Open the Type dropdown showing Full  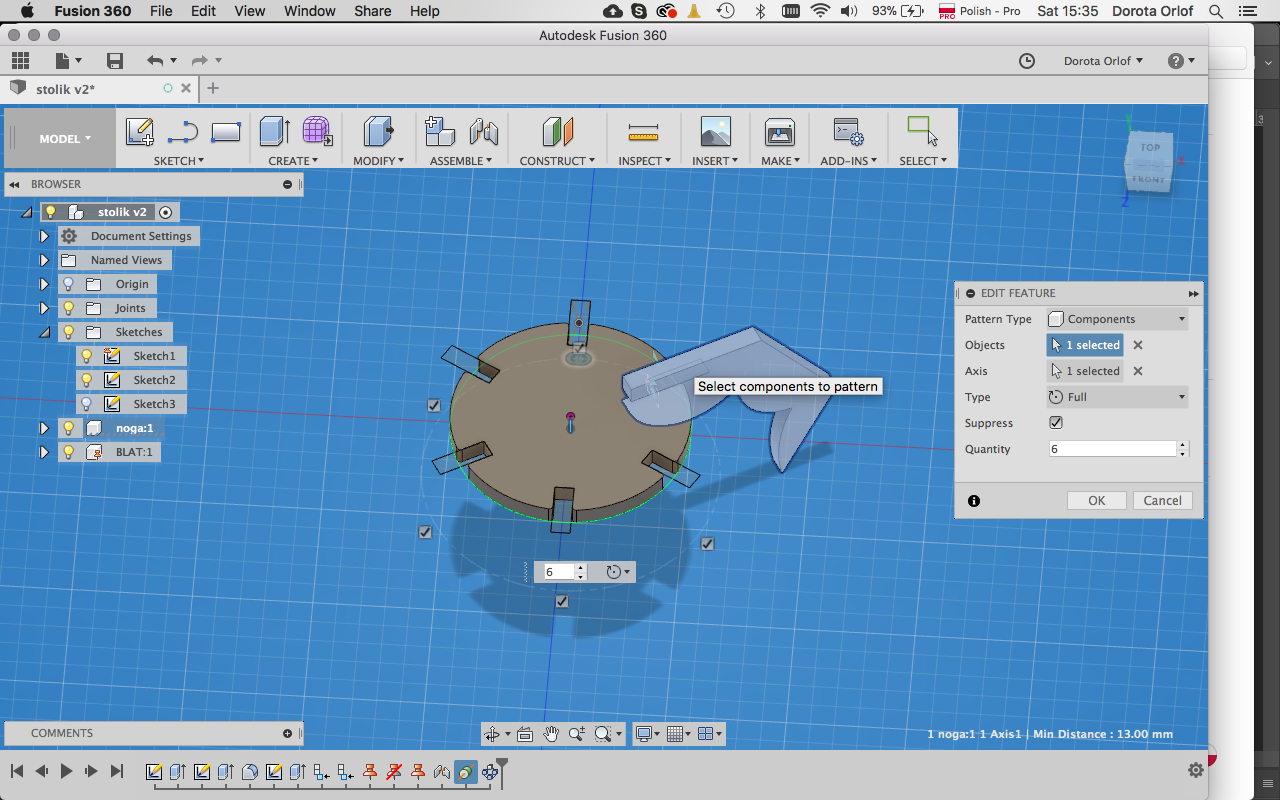(1181, 397)
